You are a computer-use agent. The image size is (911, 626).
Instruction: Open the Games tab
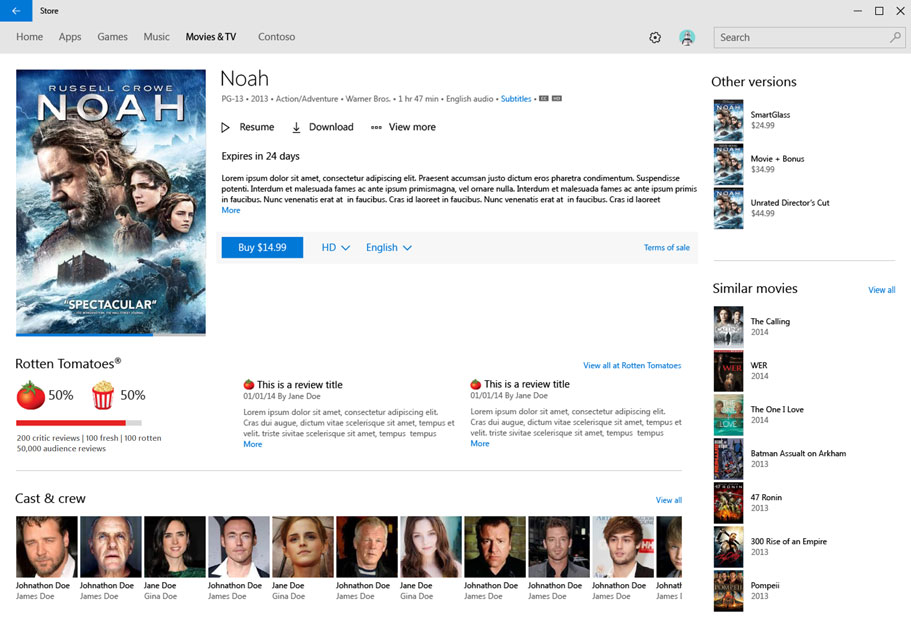tap(112, 37)
